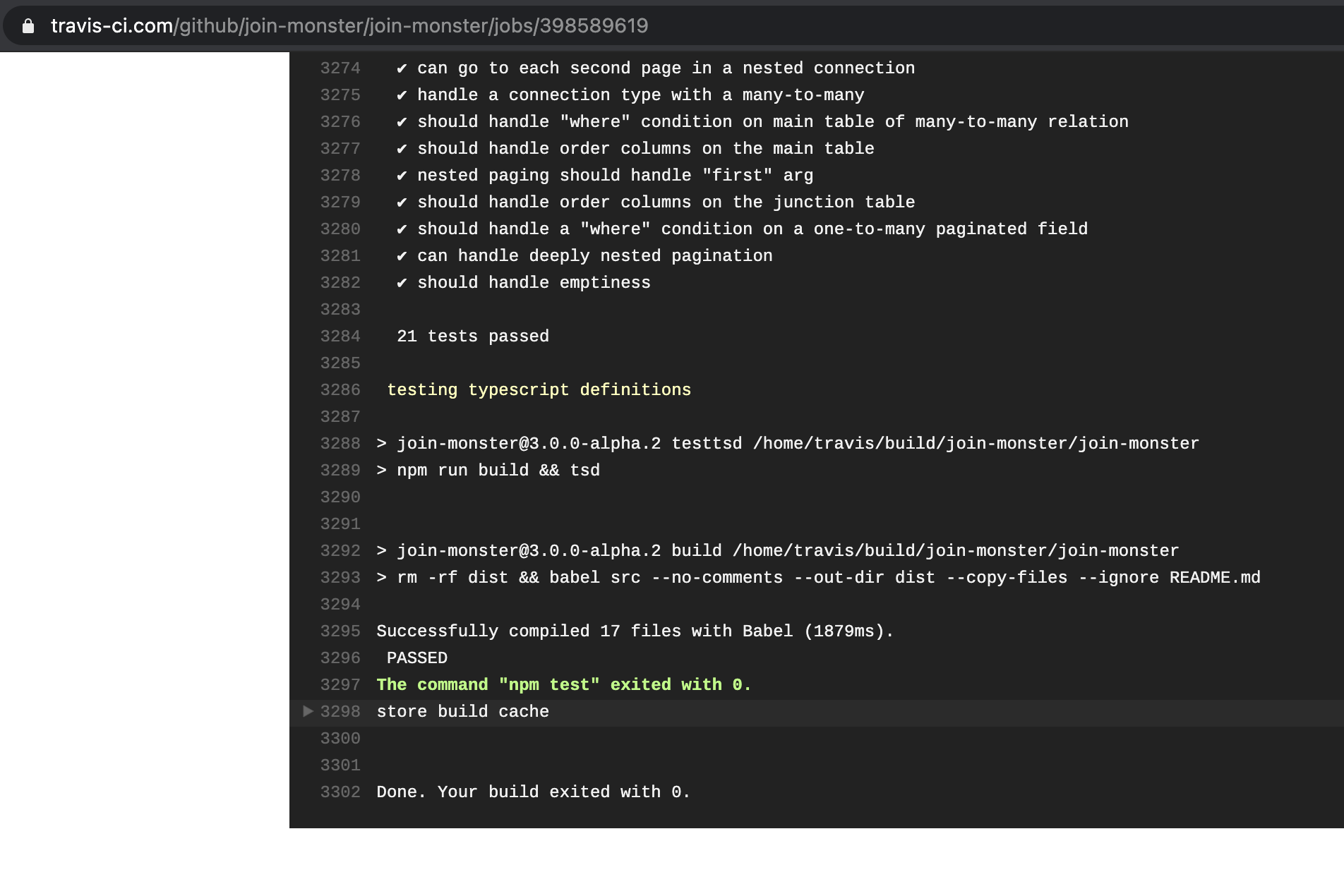Viewport: 1344px width, 896px height.
Task: Click the 'join-monster@3.0.0-alpha.2 build' line
Action: [778, 551]
